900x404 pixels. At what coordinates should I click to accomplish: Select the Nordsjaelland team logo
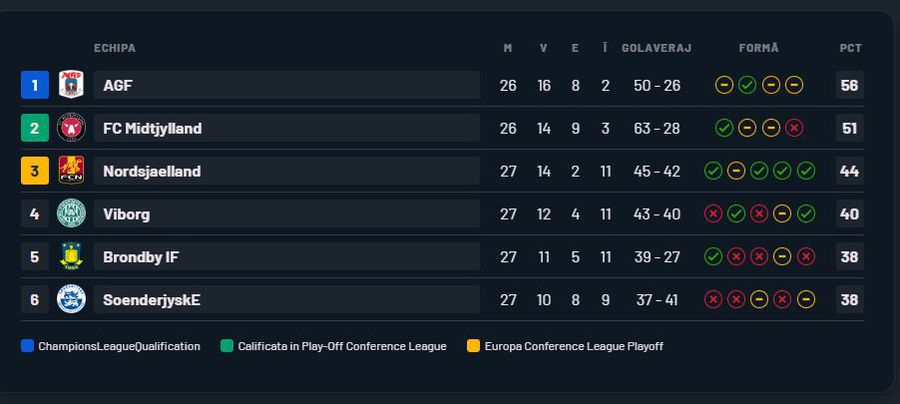coord(71,171)
